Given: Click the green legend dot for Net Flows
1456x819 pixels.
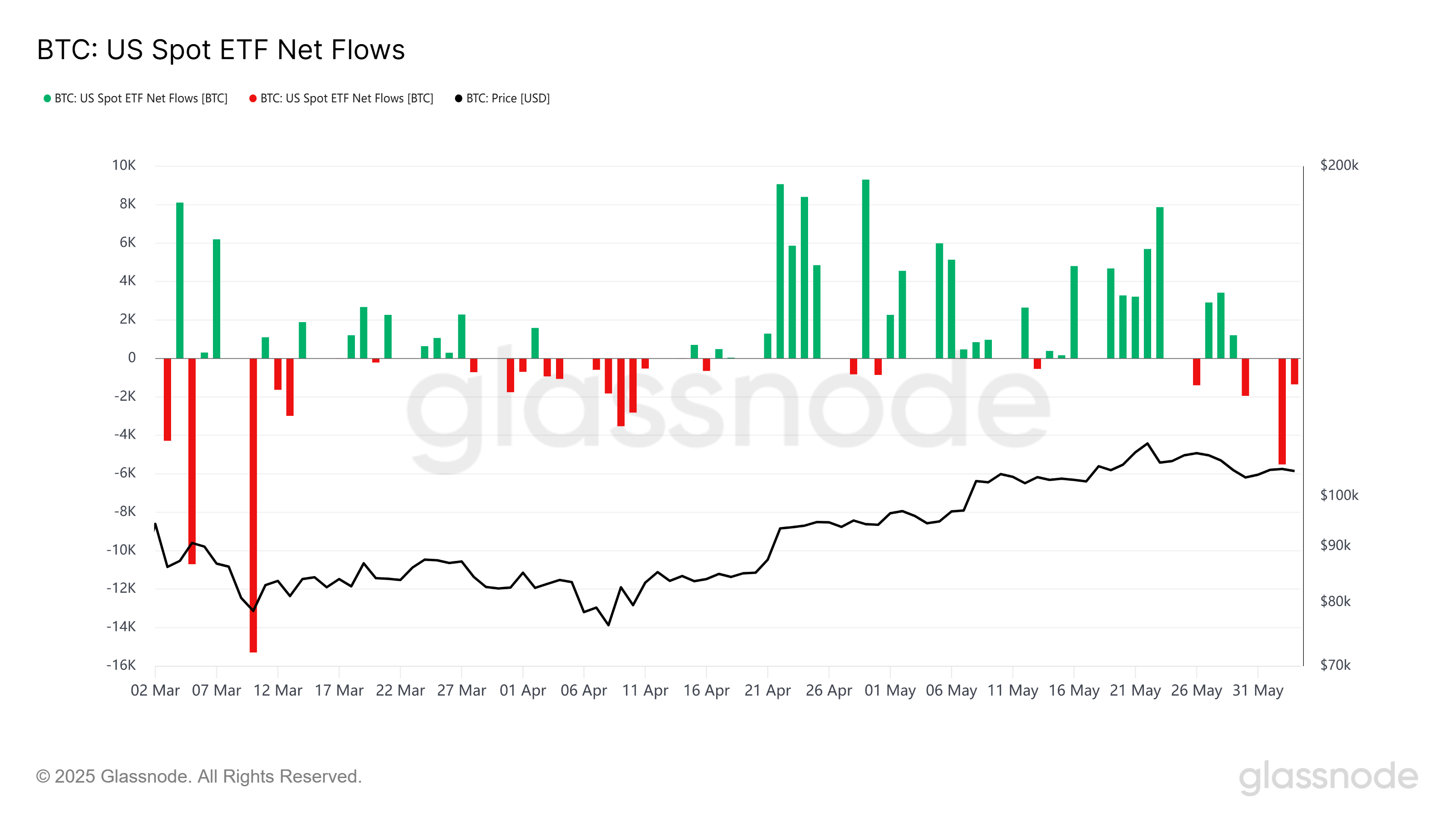Looking at the screenshot, I should [47, 98].
